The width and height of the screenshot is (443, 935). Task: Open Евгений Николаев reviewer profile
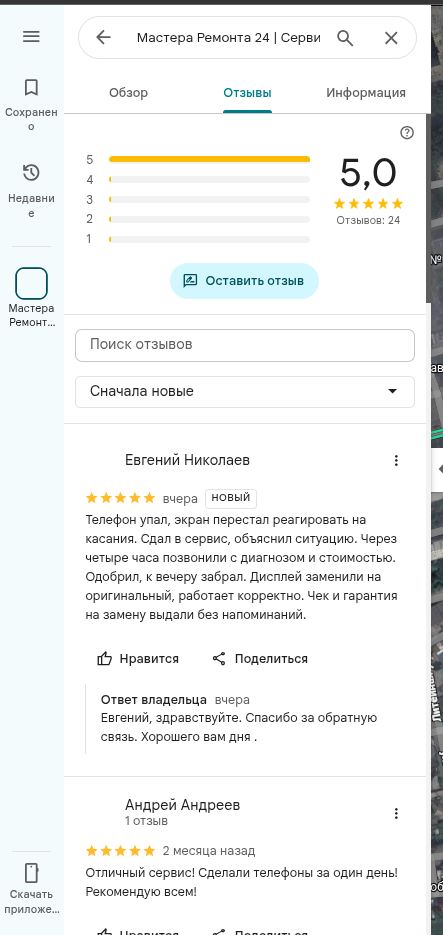(187, 460)
